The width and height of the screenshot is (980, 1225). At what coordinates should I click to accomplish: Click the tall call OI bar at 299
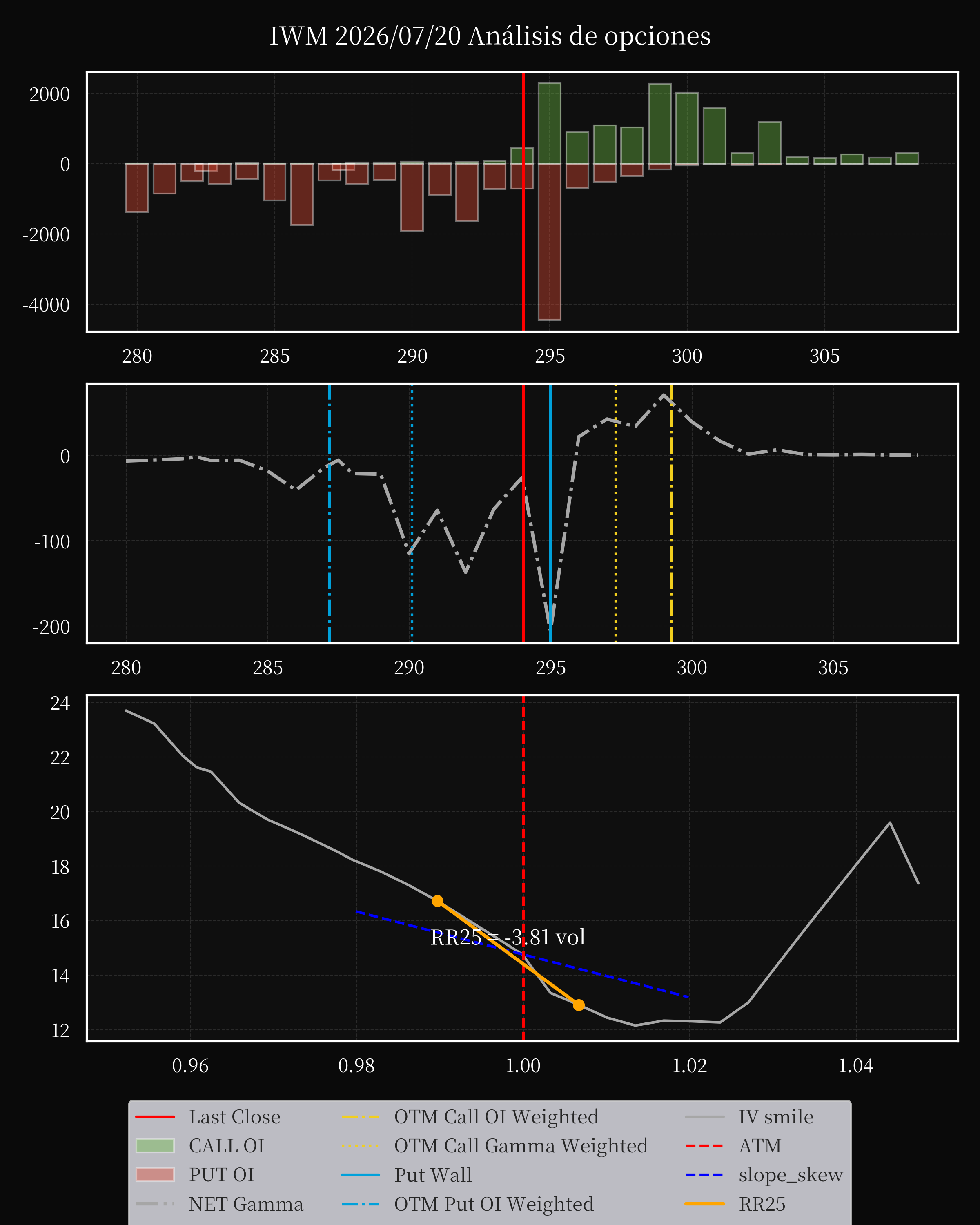(659, 123)
